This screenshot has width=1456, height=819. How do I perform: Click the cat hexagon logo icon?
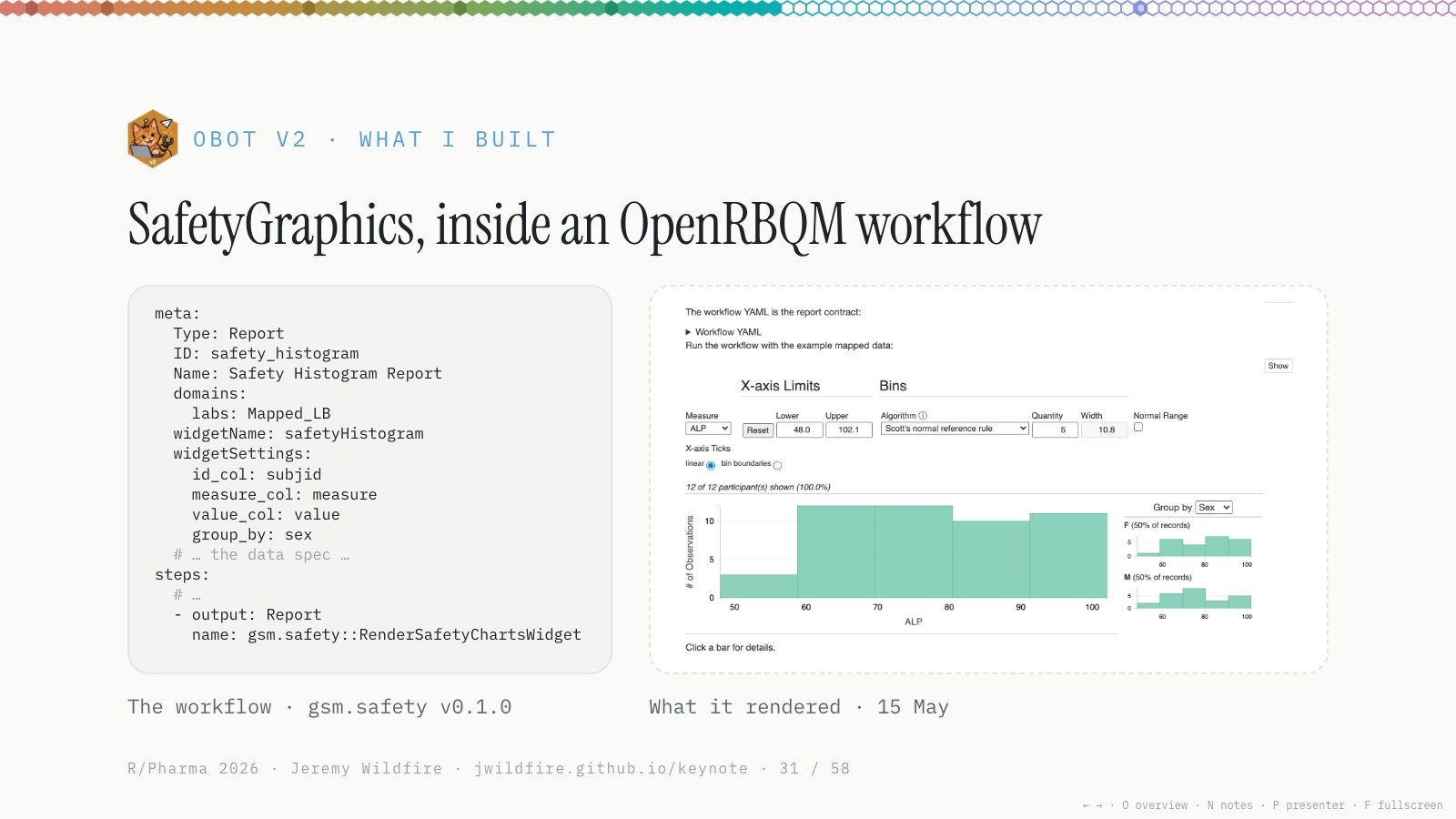pos(153,139)
